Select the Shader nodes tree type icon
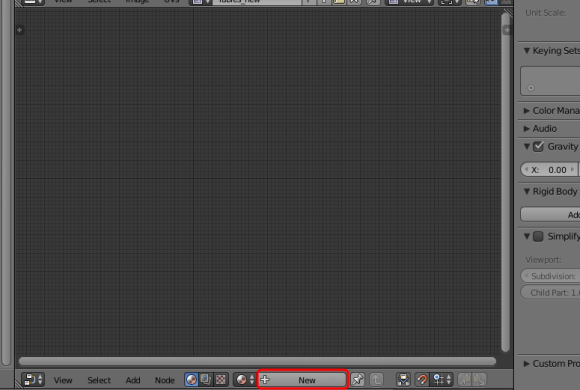The width and height of the screenshot is (580, 390). tap(191, 380)
